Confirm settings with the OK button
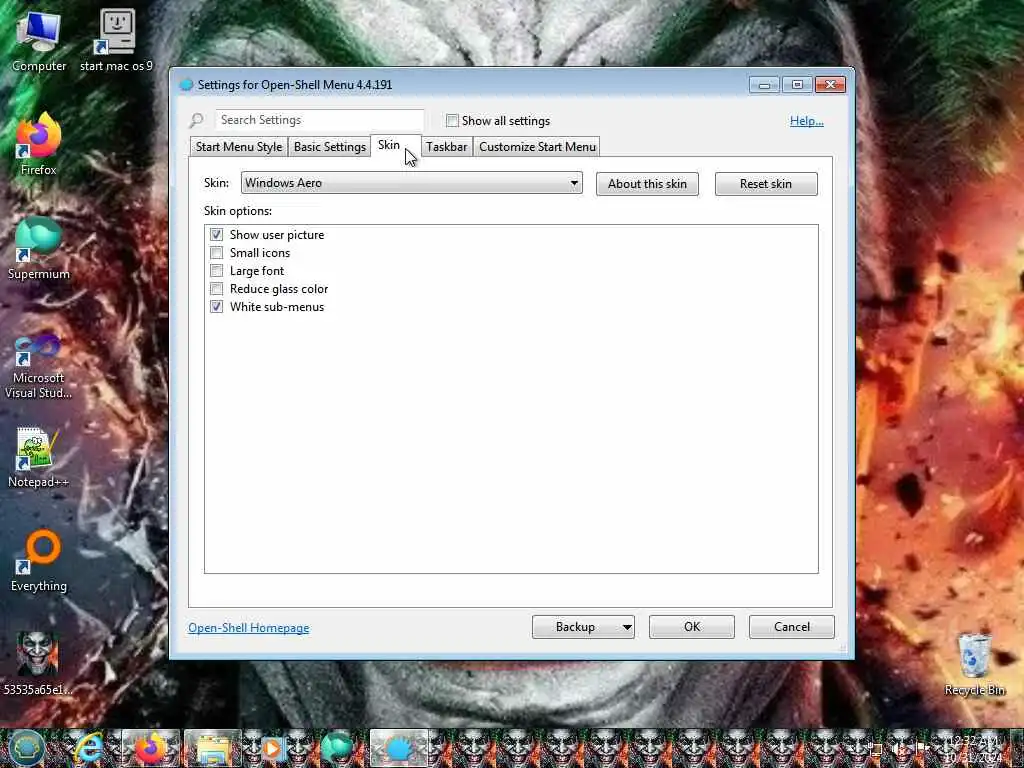The width and height of the screenshot is (1024, 768). (x=692, y=627)
